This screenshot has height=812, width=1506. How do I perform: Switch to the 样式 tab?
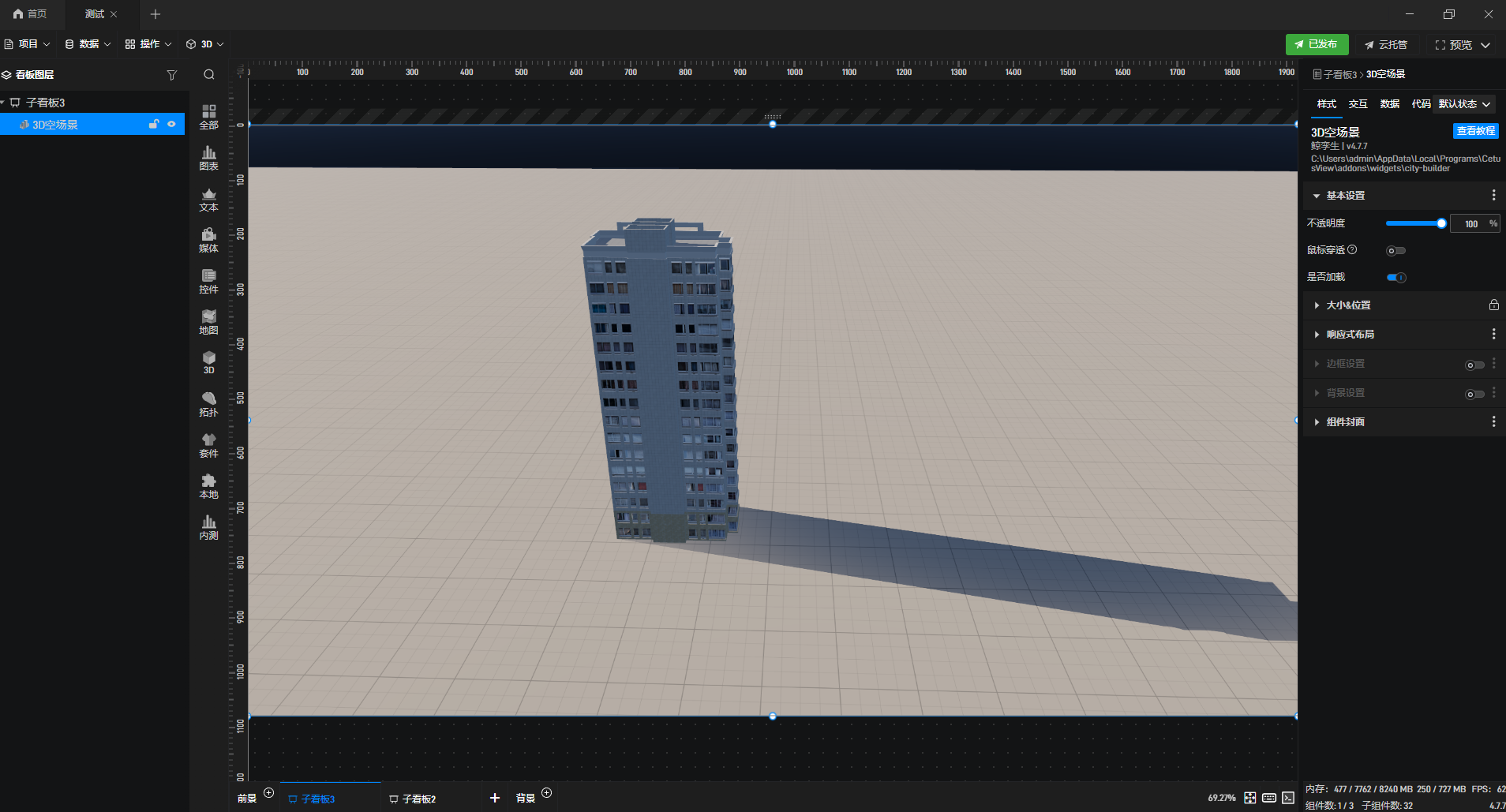[1326, 104]
